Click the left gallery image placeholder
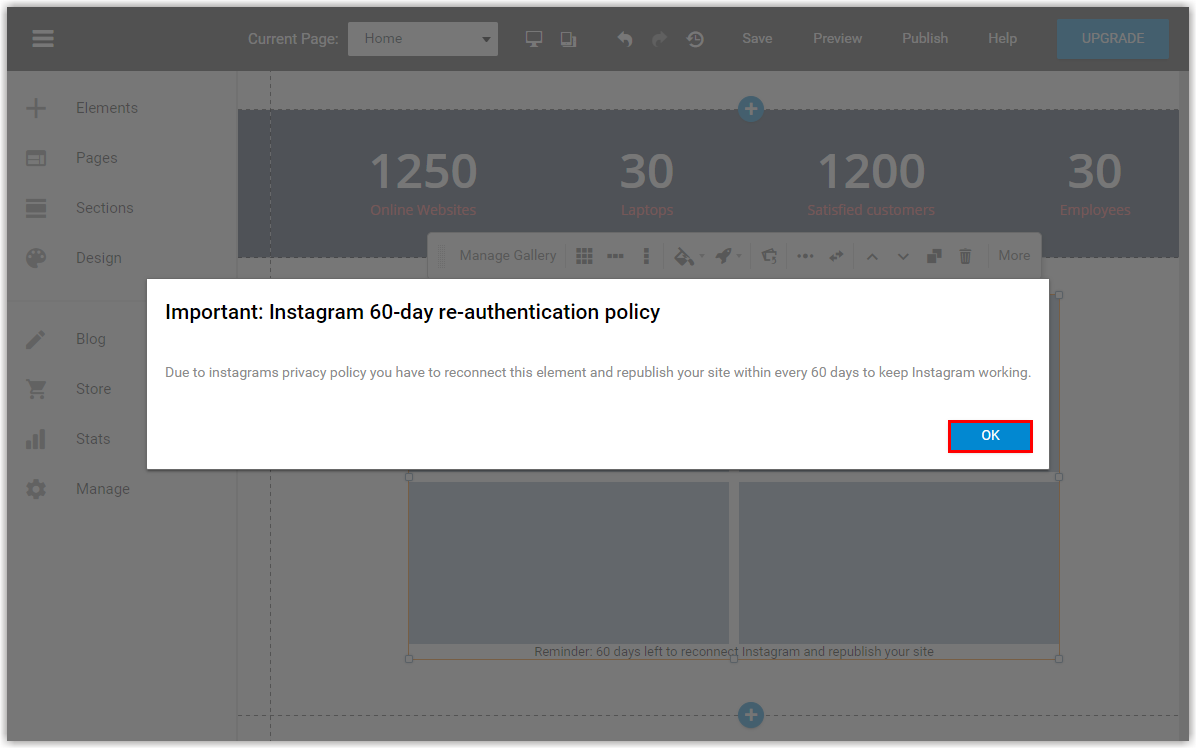1197x749 pixels. pyautogui.click(x=569, y=562)
